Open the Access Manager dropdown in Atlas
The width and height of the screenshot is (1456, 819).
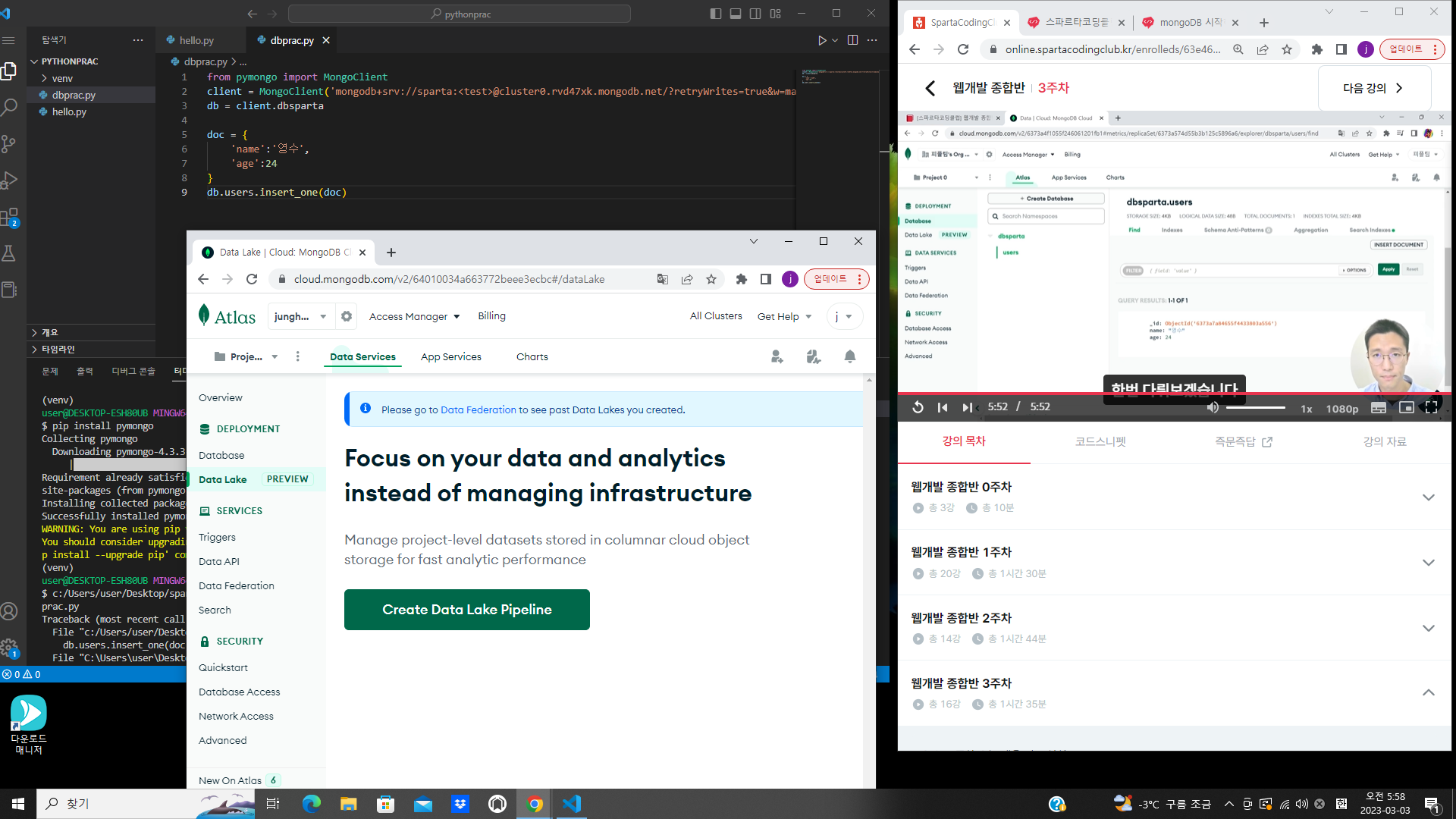[414, 316]
